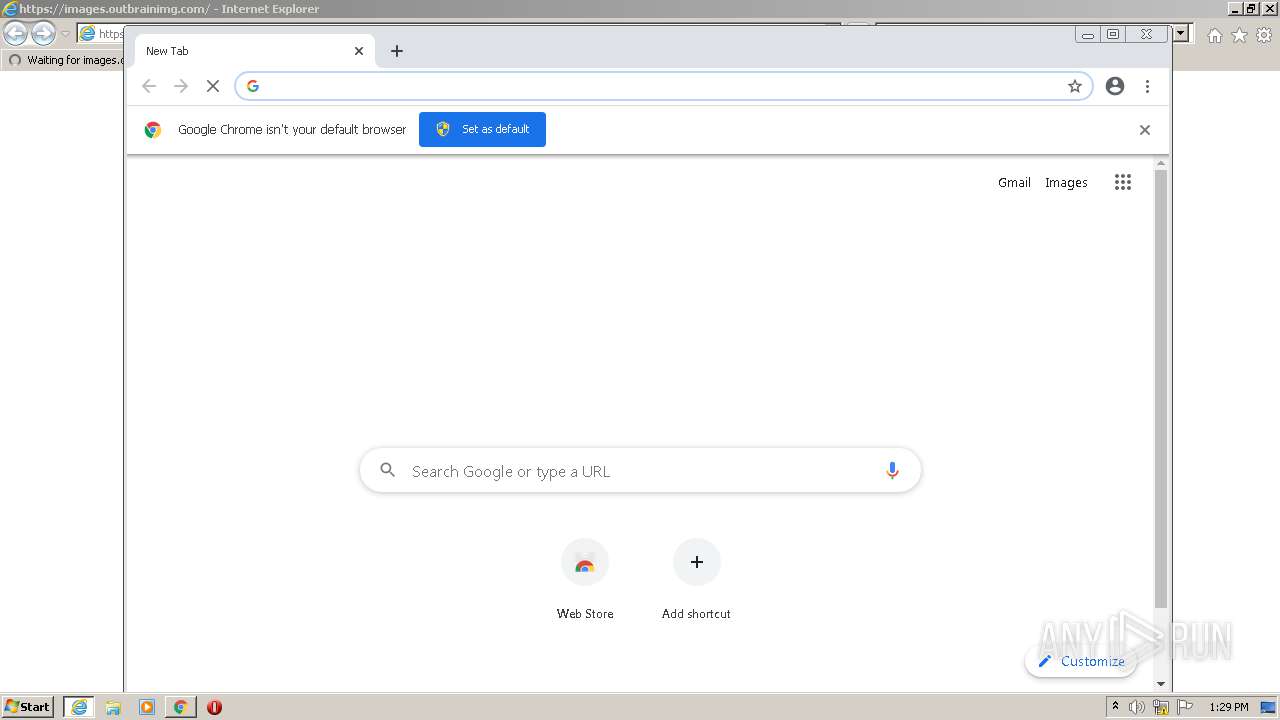Click the Set as default button

pyautogui.click(x=482, y=129)
